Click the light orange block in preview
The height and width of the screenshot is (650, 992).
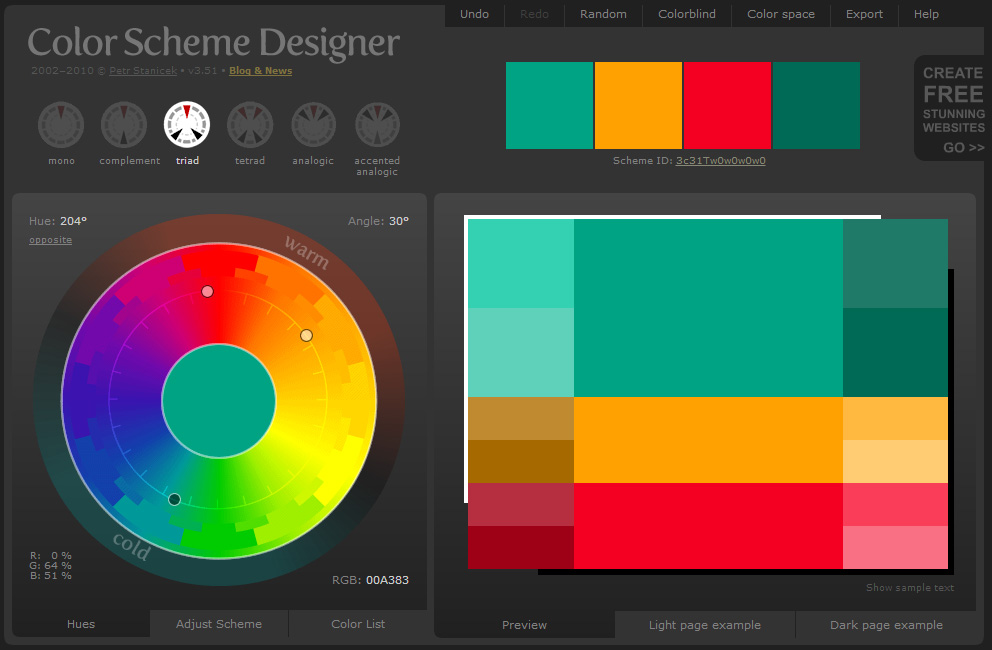pyautogui.click(x=895, y=418)
